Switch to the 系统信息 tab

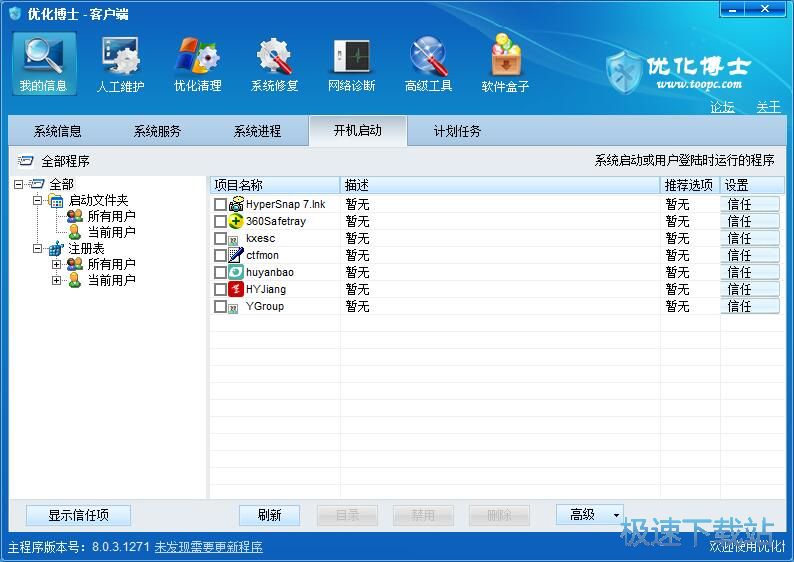pos(58,132)
